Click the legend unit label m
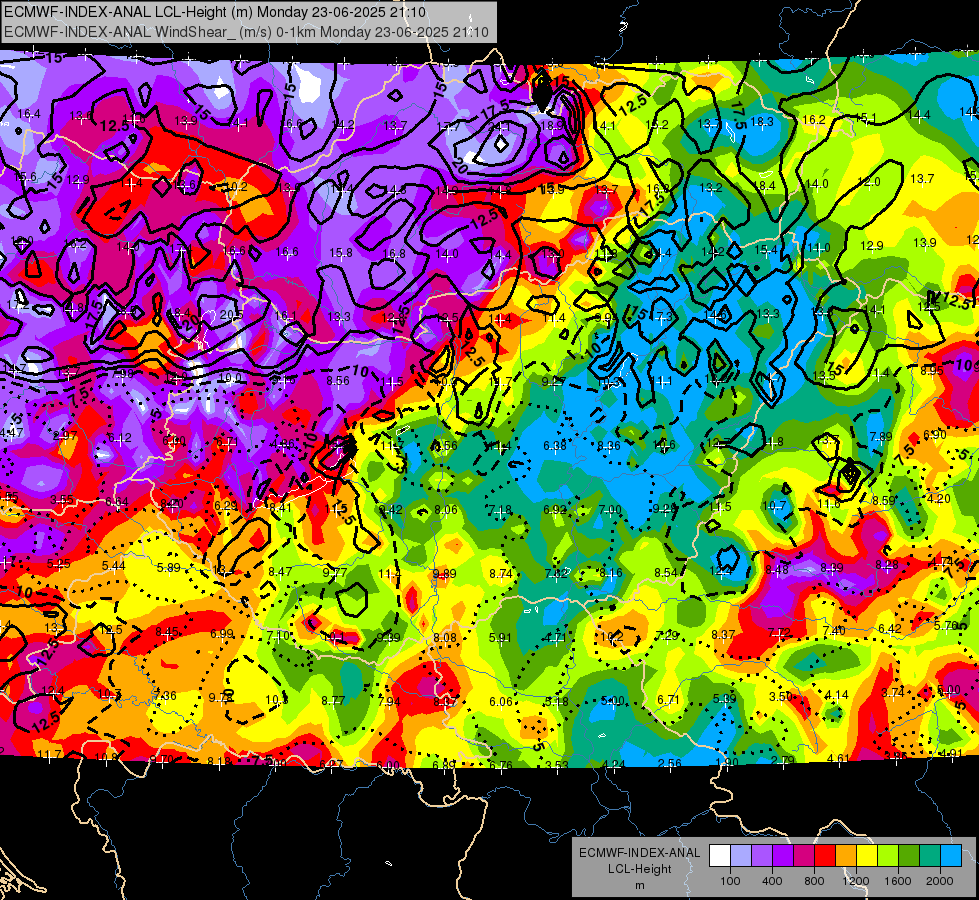 (x=640, y=886)
